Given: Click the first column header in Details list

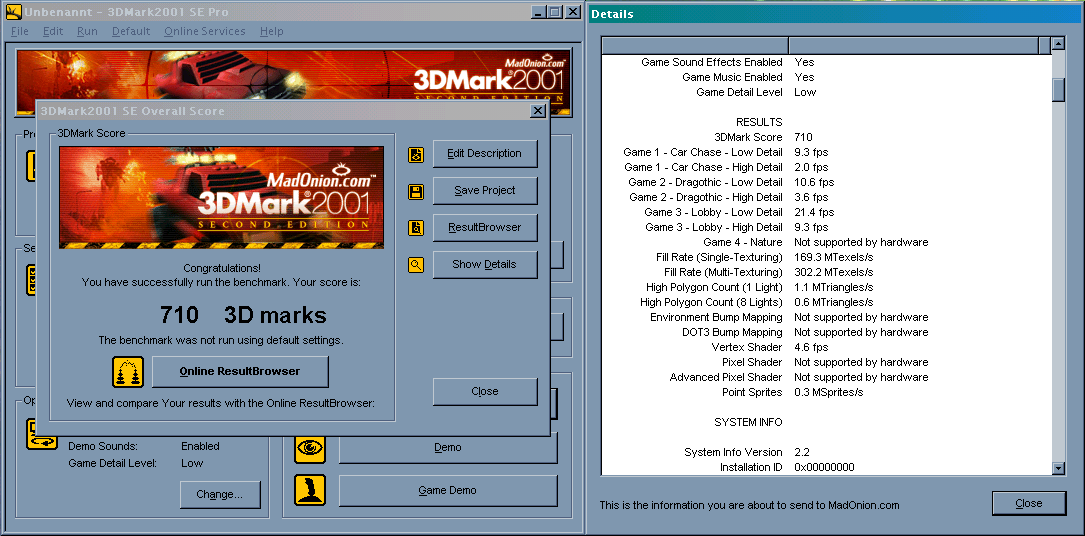Looking at the screenshot, I should (x=695, y=46).
